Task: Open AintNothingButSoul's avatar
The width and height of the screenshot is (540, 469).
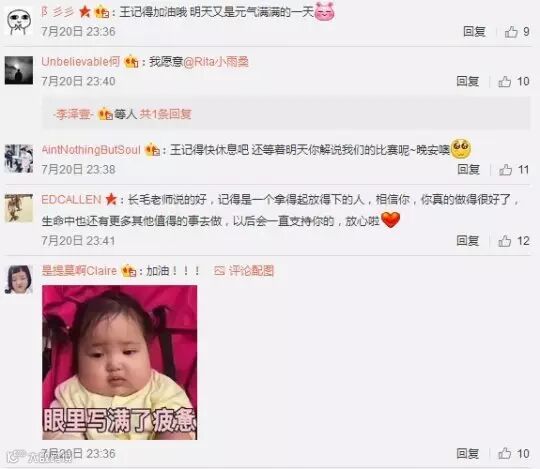Action: [x=19, y=159]
